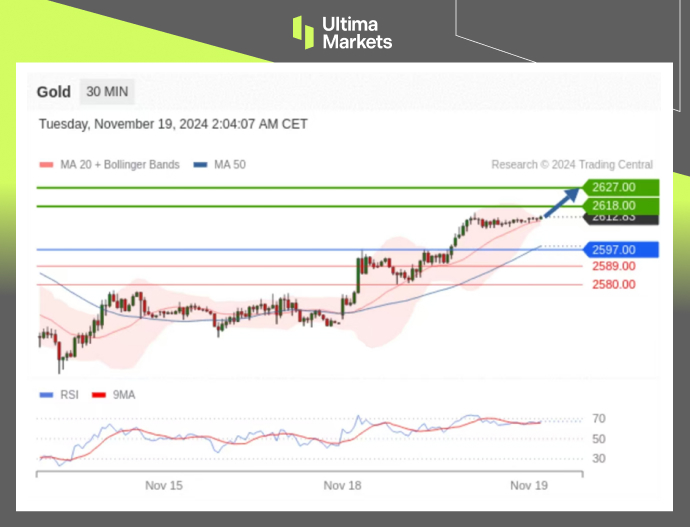Click the black 2612.83 current price tag
Image resolution: width=690 pixels, height=527 pixels.
tap(614, 218)
